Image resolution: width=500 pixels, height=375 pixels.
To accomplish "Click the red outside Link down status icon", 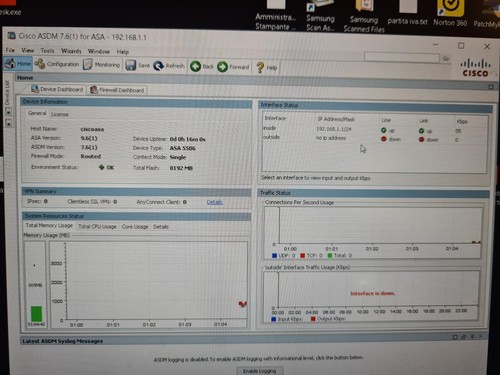I will tap(421, 139).
